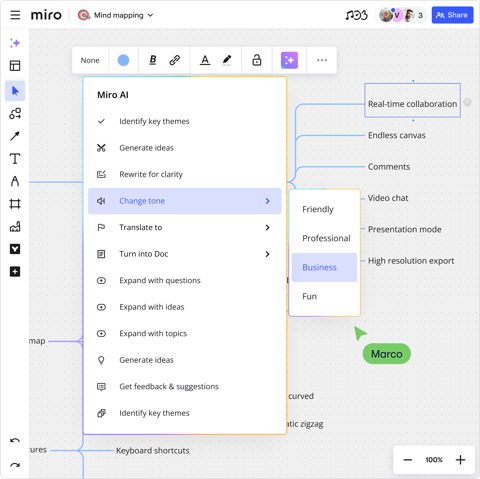Open the text color A option
The width and height of the screenshot is (480, 479).
(x=205, y=60)
